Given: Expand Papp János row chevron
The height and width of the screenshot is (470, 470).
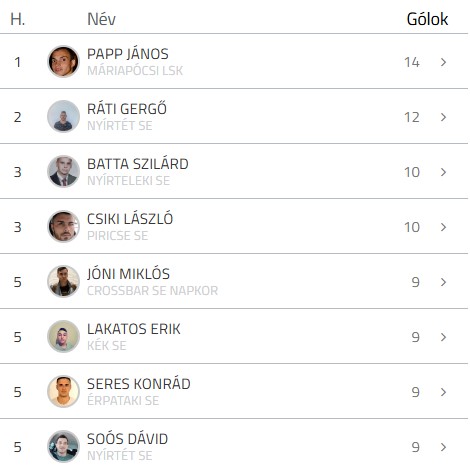Looking at the screenshot, I should pyautogui.click(x=443, y=62).
